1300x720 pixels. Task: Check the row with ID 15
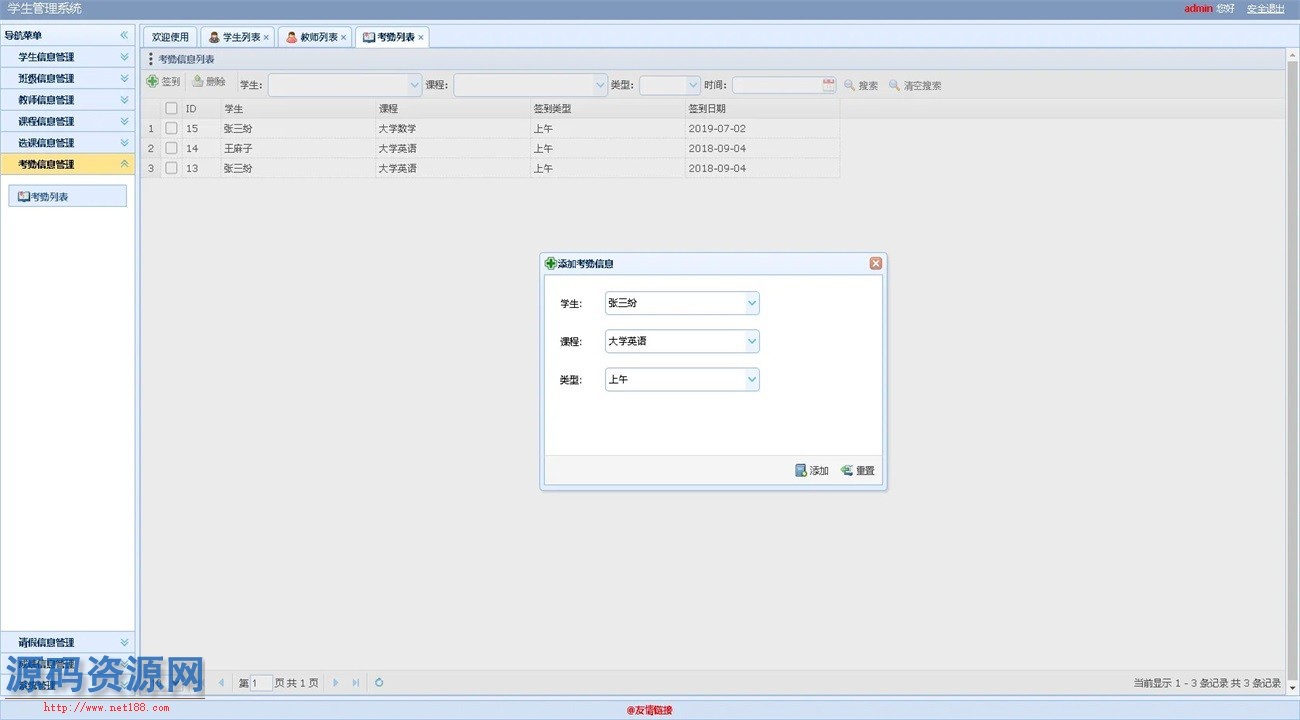pos(171,128)
